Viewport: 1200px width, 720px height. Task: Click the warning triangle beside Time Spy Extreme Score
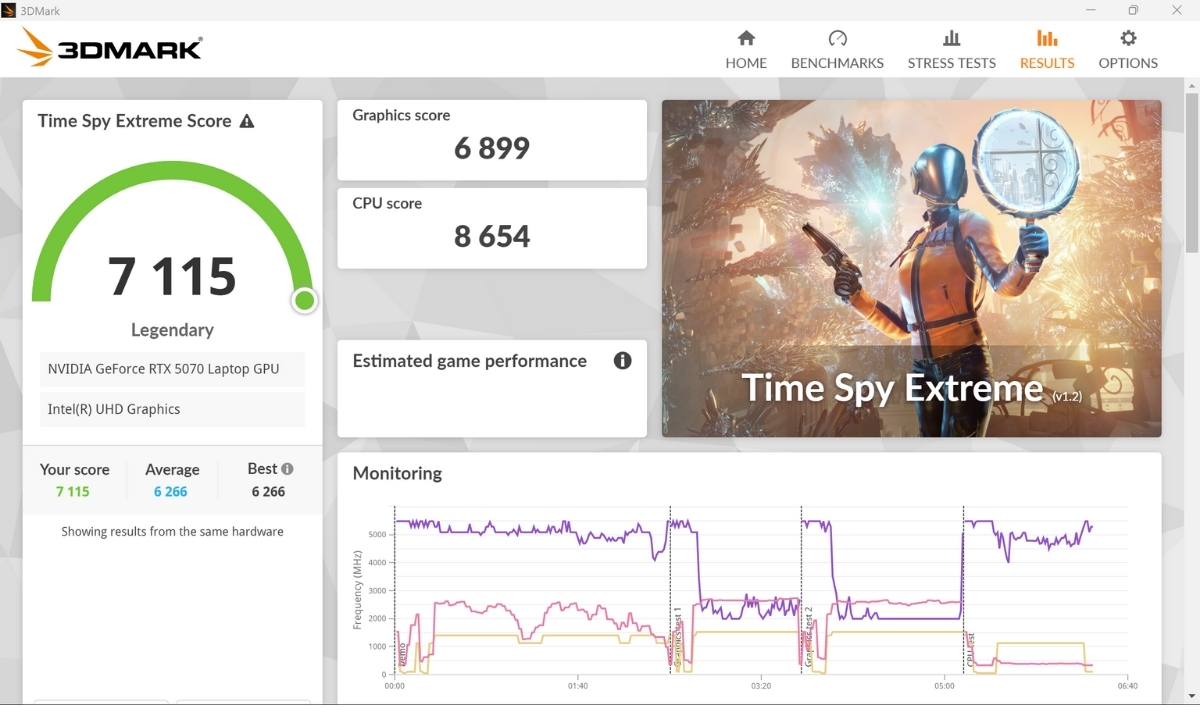(x=247, y=121)
